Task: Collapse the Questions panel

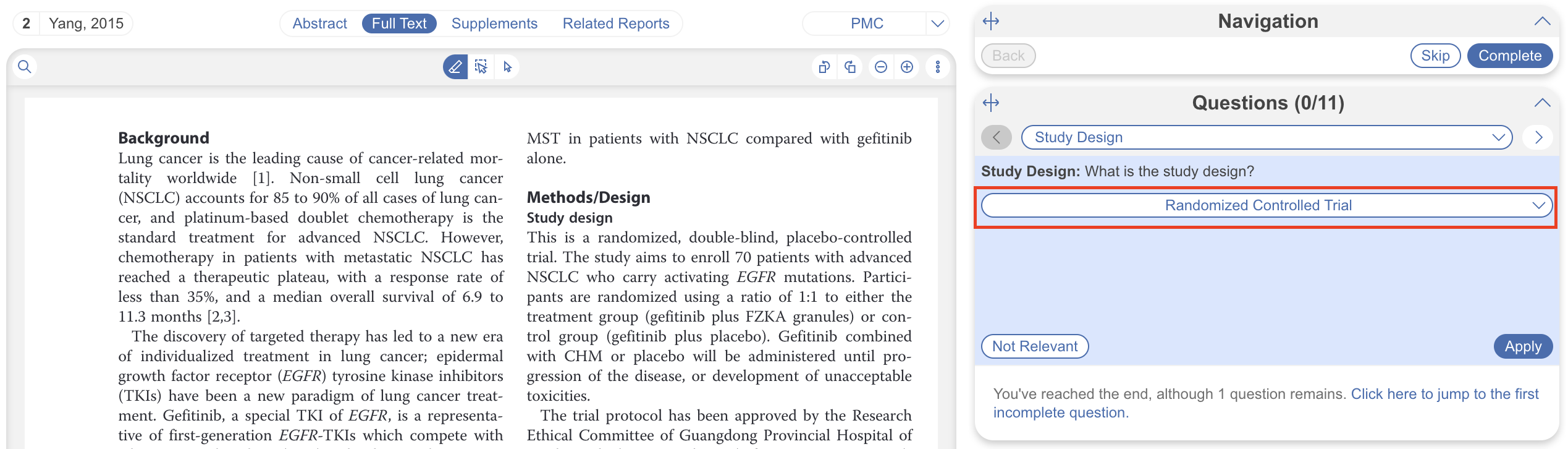Action: point(1542,103)
